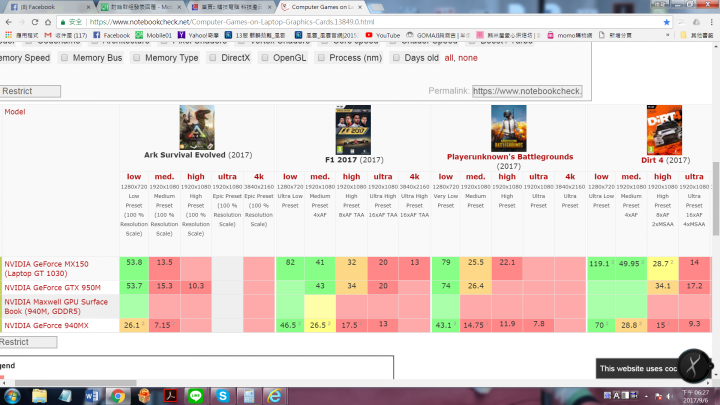This screenshot has width=720, height=405.
Task: Enable the Memory Bus checkbox
Action: [64, 58]
